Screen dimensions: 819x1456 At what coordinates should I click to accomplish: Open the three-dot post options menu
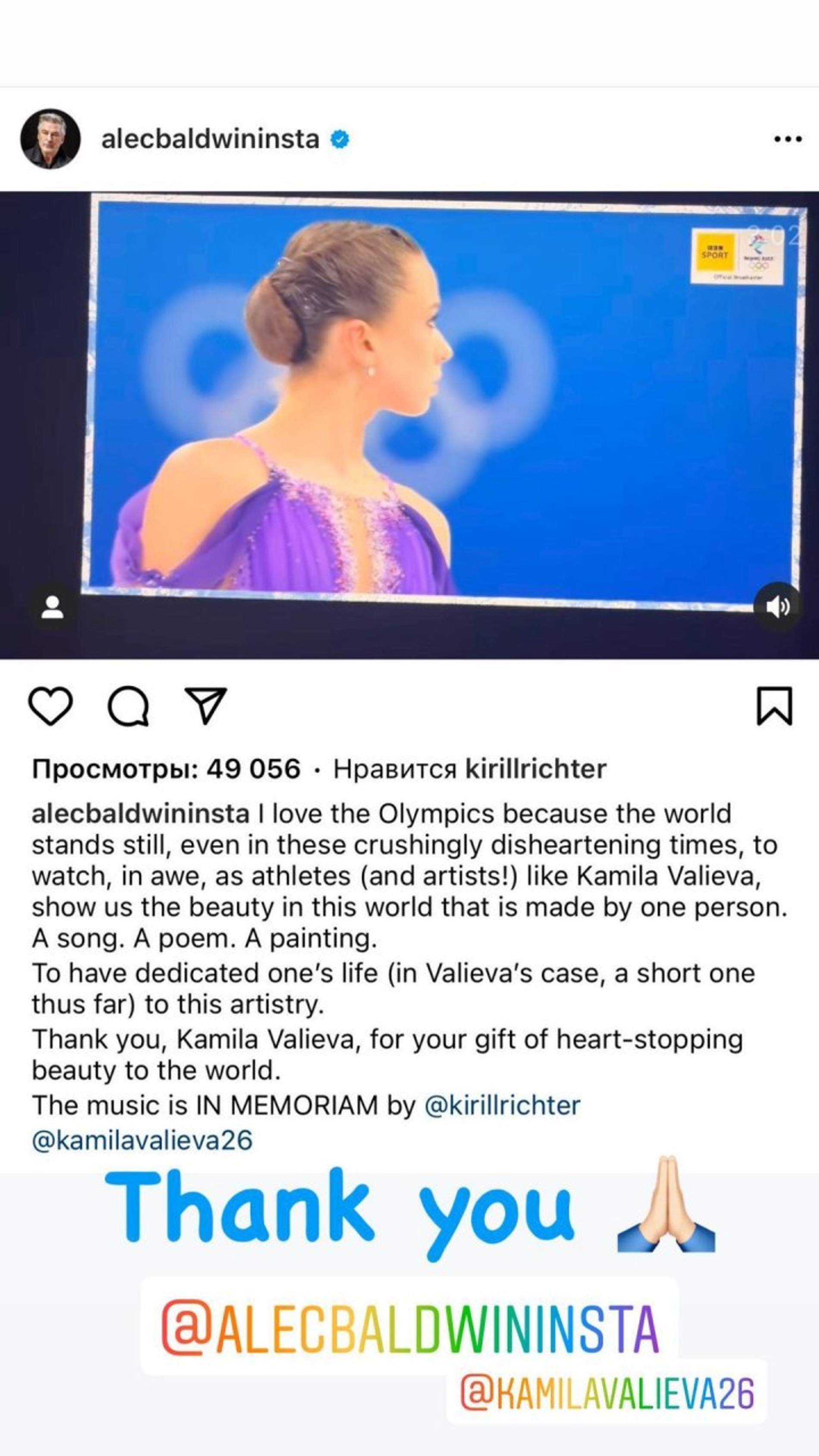(x=788, y=139)
